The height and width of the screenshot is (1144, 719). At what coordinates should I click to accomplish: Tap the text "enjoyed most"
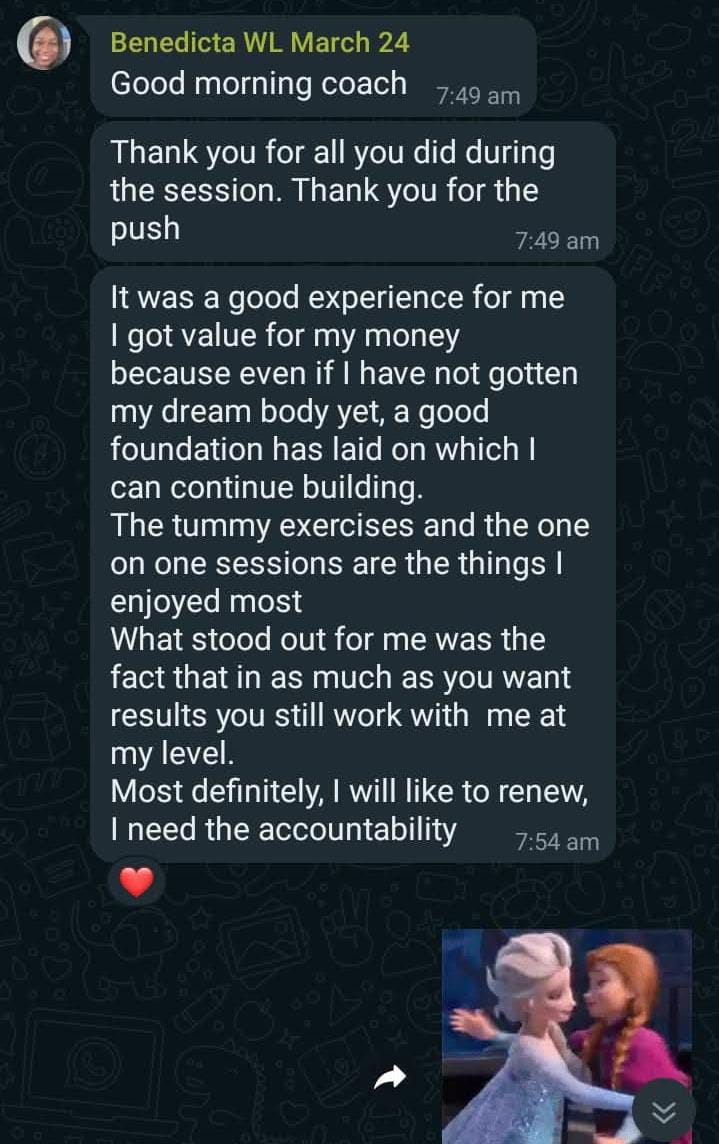pyautogui.click(x=206, y=602)
